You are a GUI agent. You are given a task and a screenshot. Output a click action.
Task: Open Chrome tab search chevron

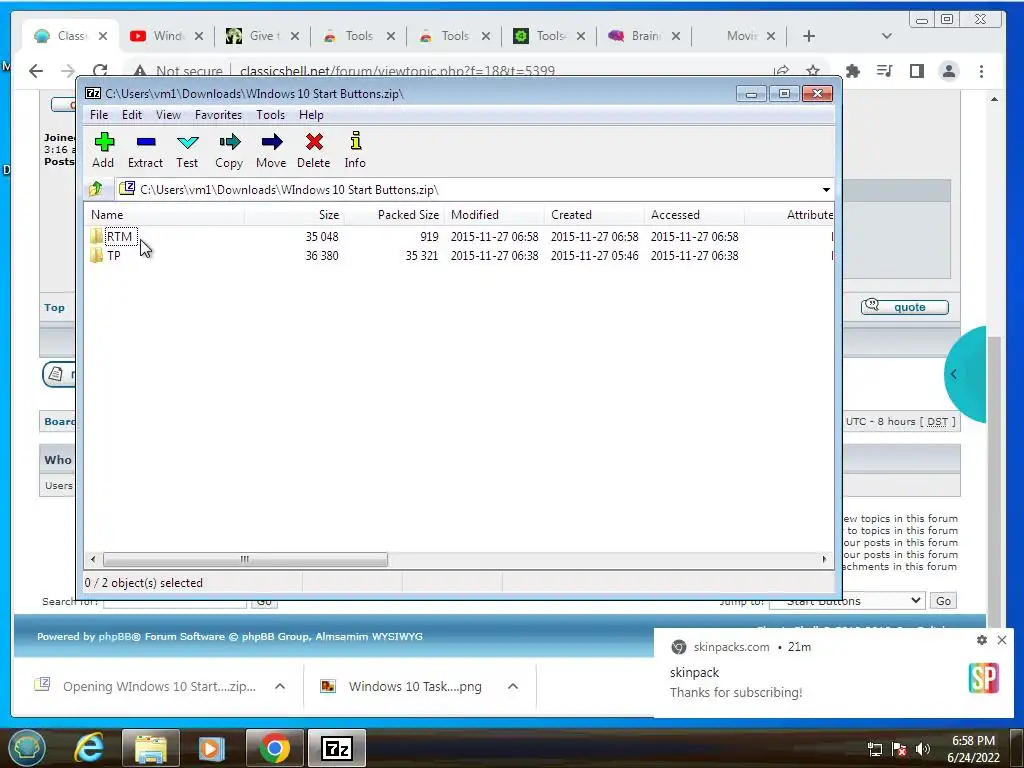pos(886,36)
